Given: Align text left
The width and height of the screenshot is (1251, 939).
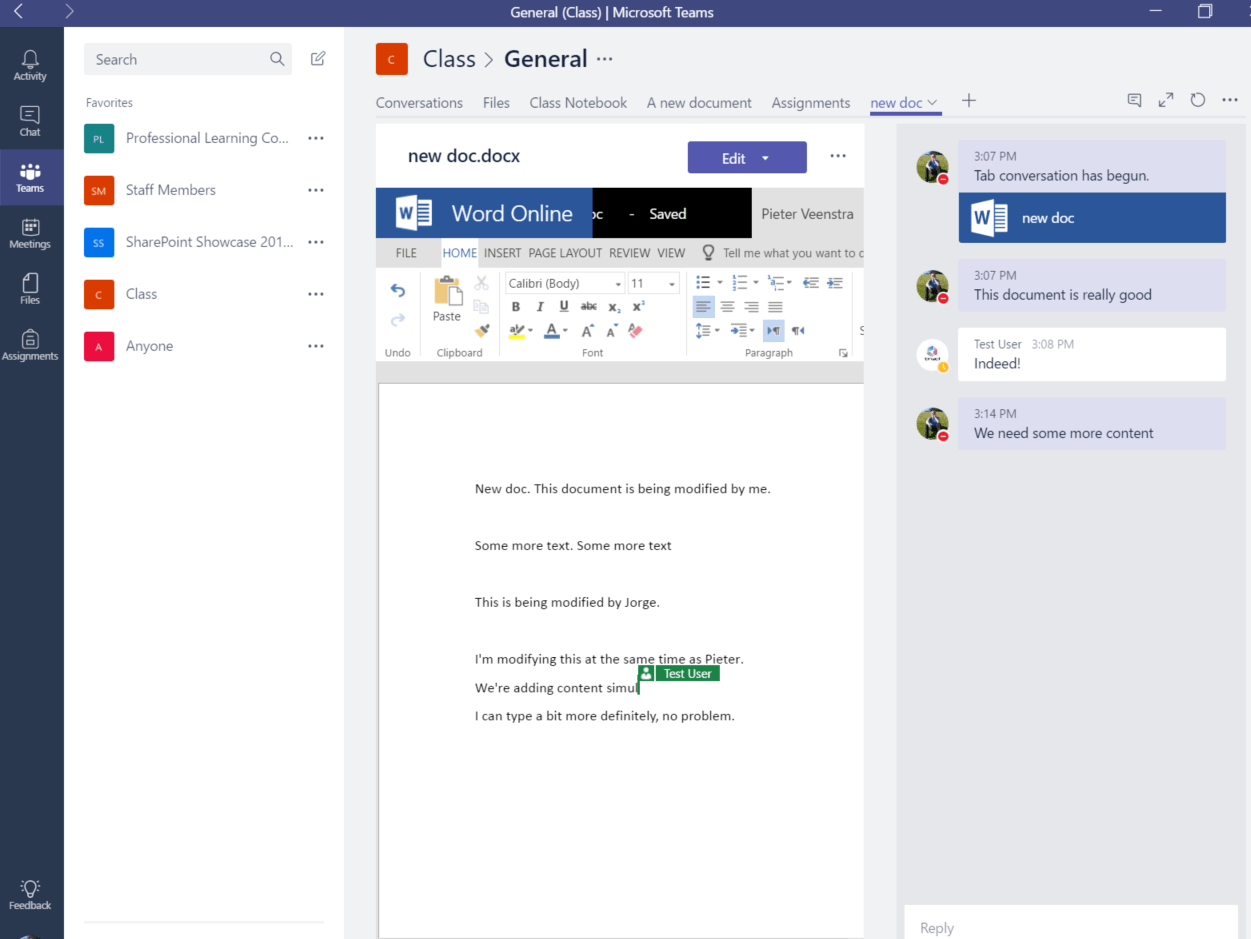Looking at the screenshot, I should 704,307.
